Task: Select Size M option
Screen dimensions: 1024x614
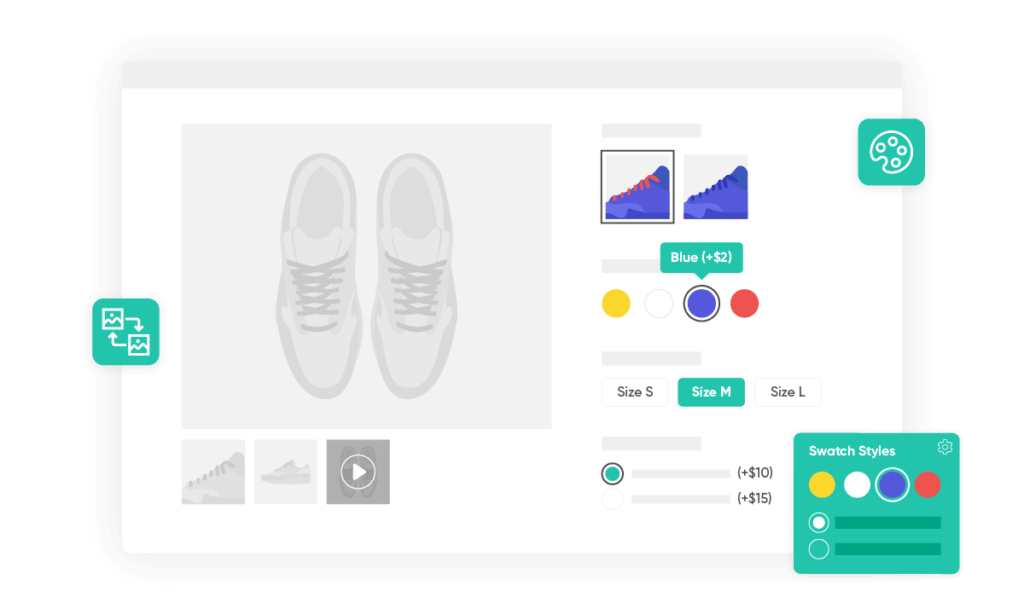Action: pos(711,392)
